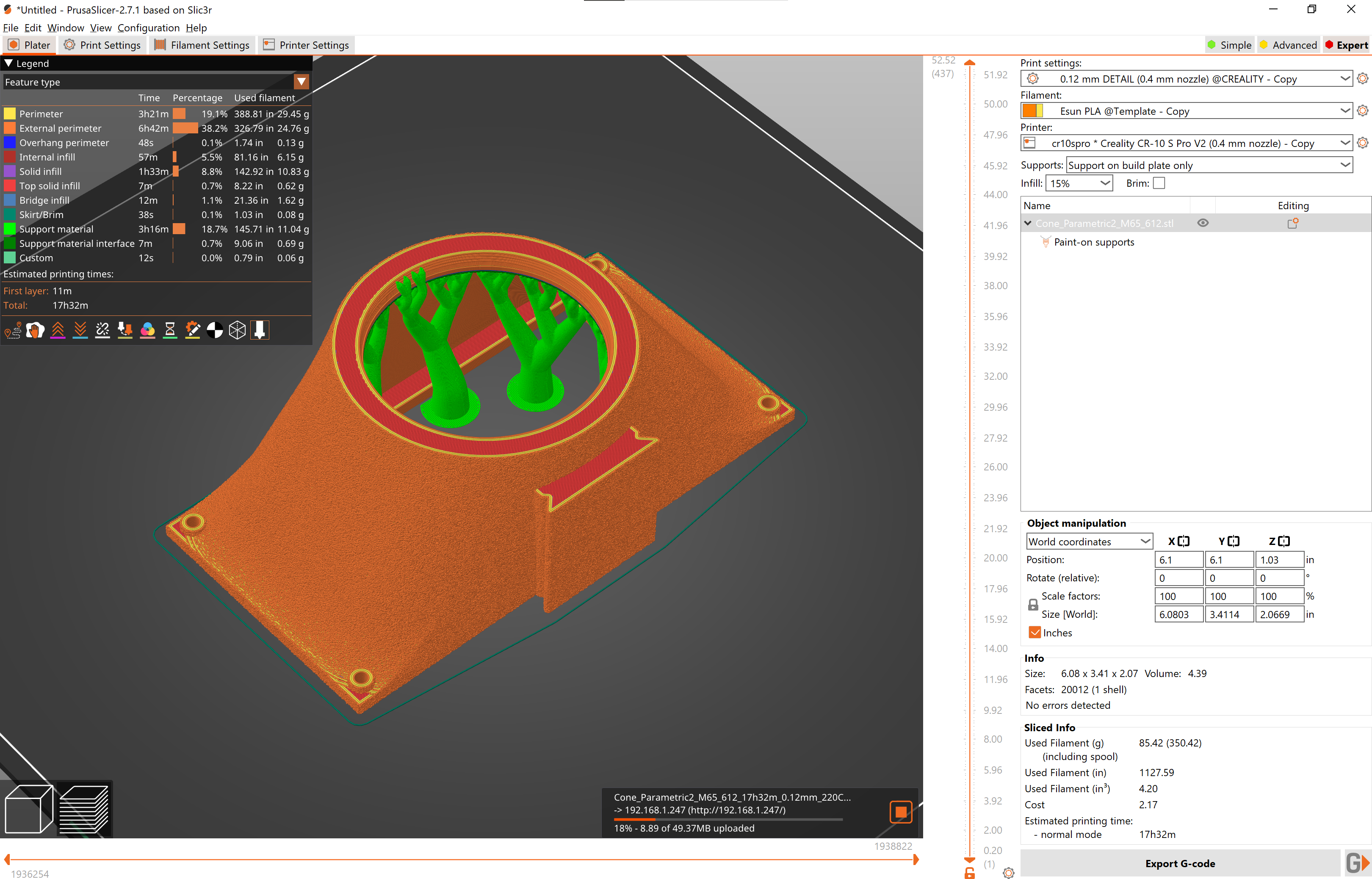Toggle Center of gravity marker icon
Viewport: 1372px width, 879px height.
(215, 330)
